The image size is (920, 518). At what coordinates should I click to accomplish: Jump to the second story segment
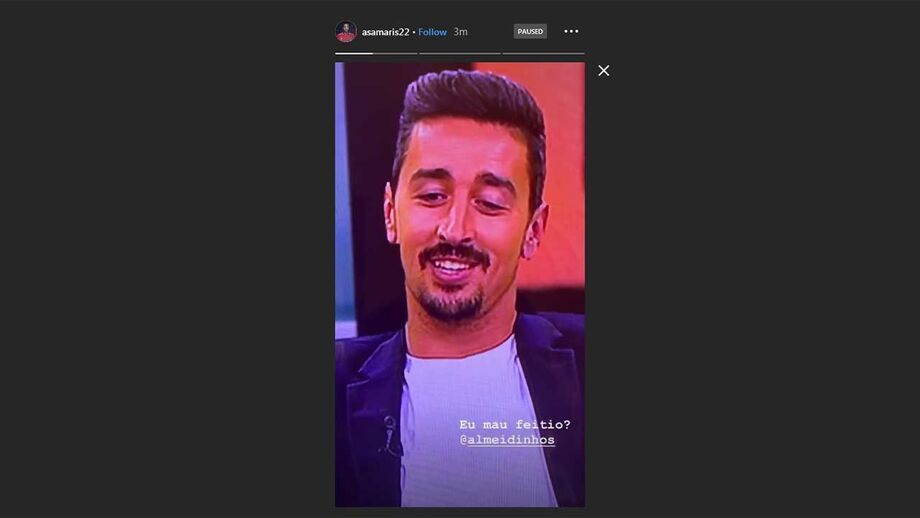pyautogui.click(x=460, y=53)
